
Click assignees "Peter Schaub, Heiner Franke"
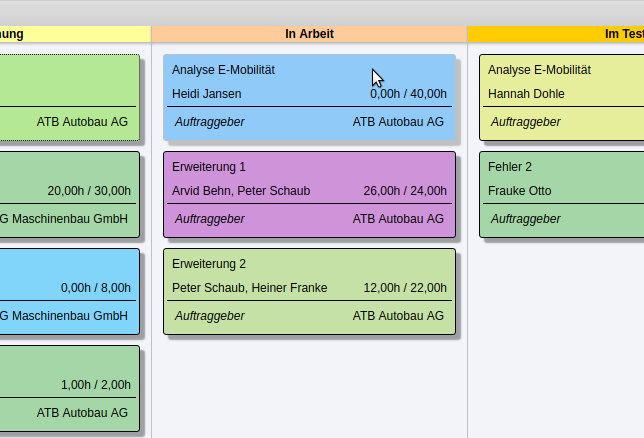249,288
